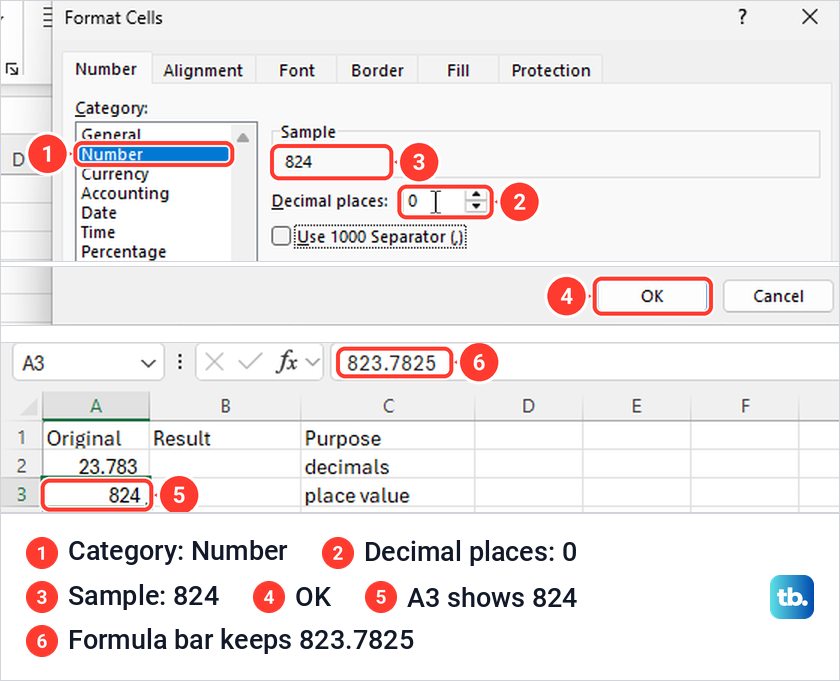Select column E header

pos(636,406)
